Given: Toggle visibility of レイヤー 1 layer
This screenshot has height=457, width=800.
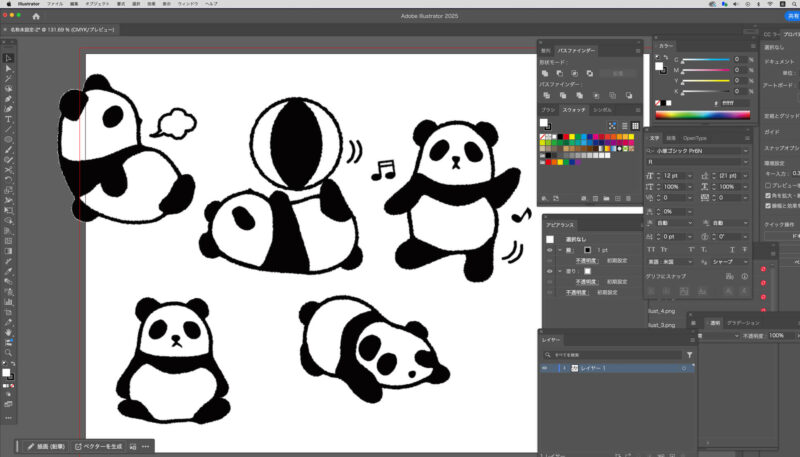Looking at the screenshot, I should [x=546, y=369].
